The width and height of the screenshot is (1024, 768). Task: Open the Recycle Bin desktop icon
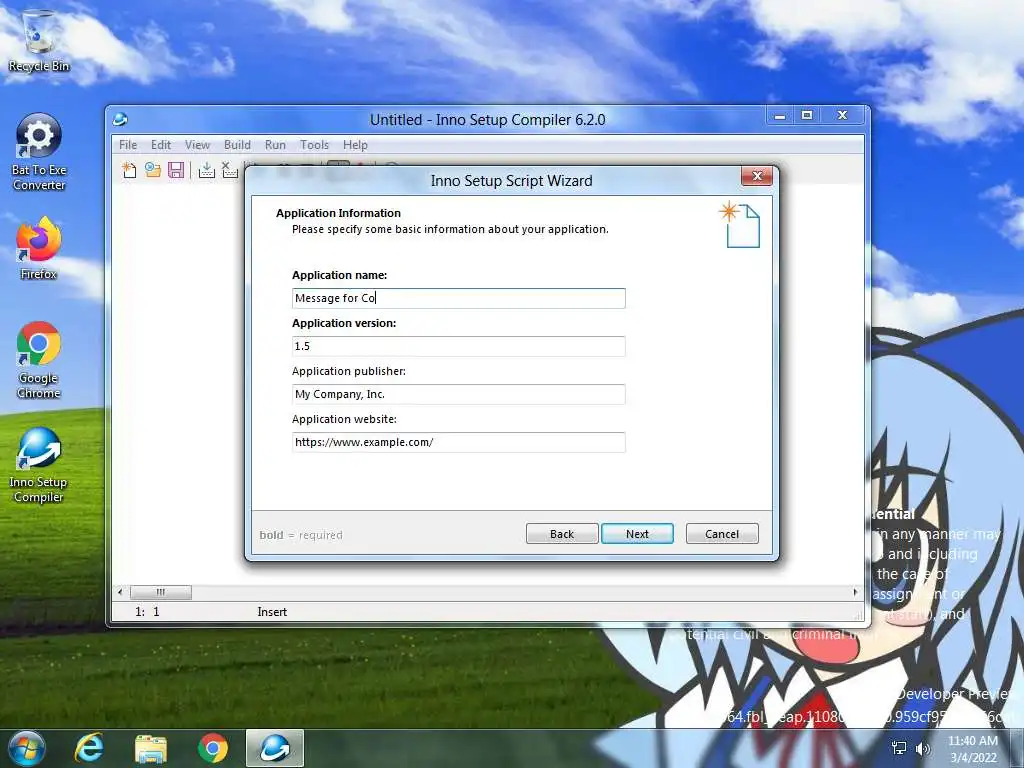coord(39,40)
